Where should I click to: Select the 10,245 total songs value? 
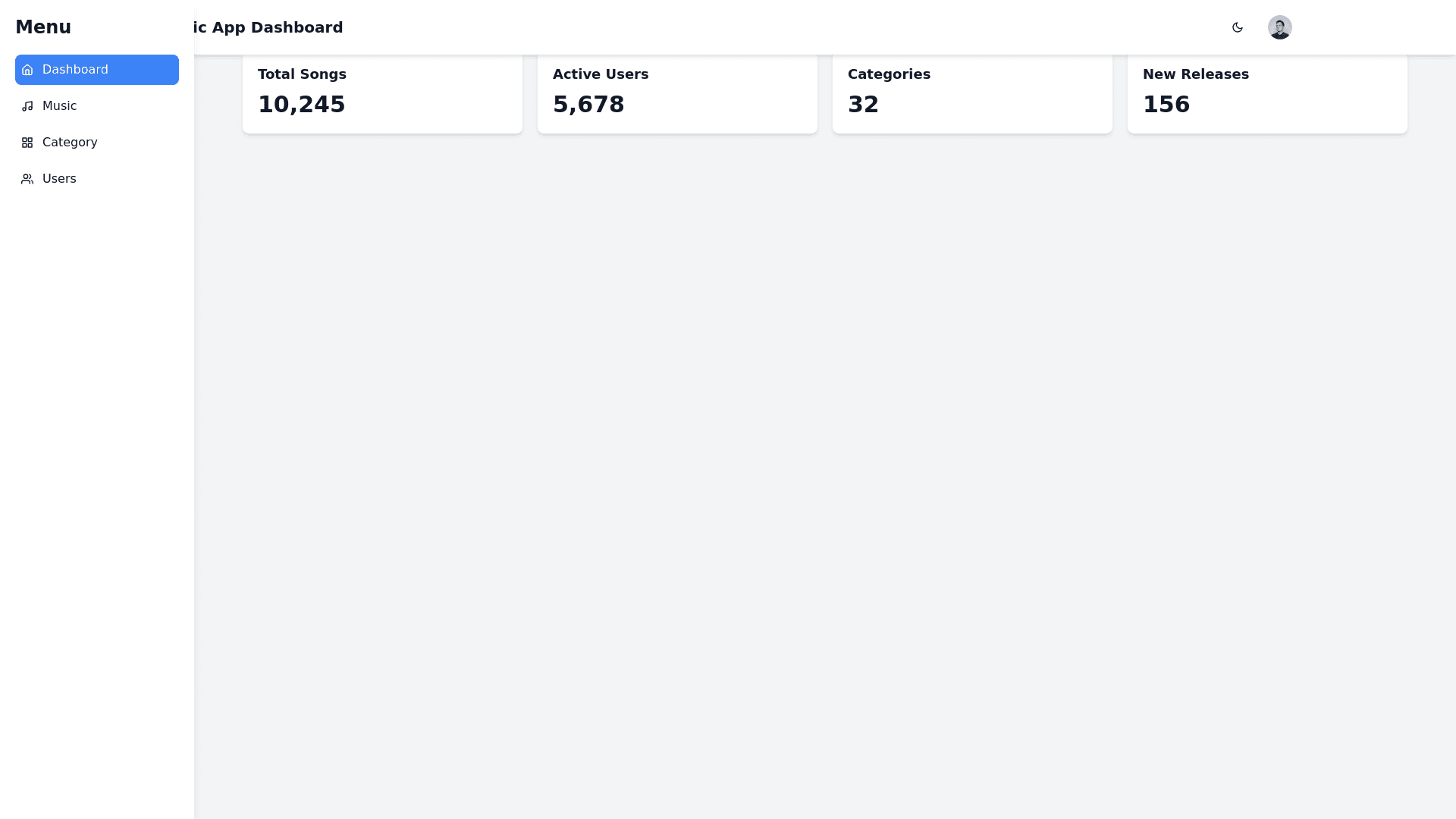(x=302, y=105)
